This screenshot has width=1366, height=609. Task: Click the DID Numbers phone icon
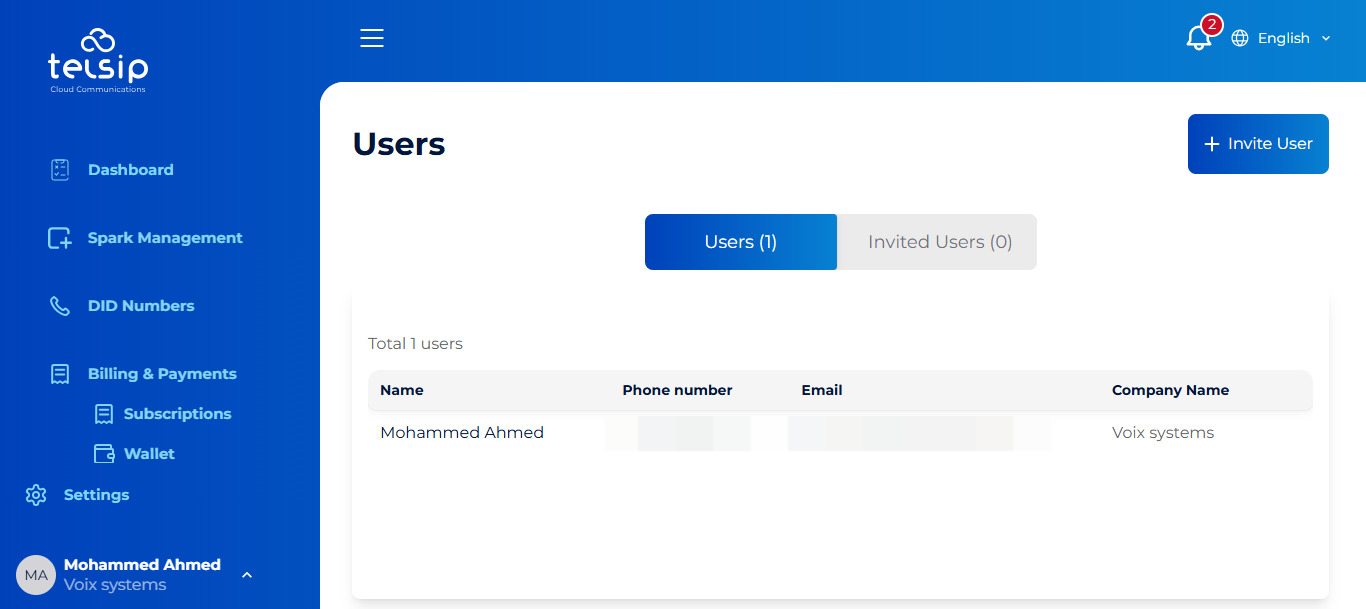pos(60,306)
